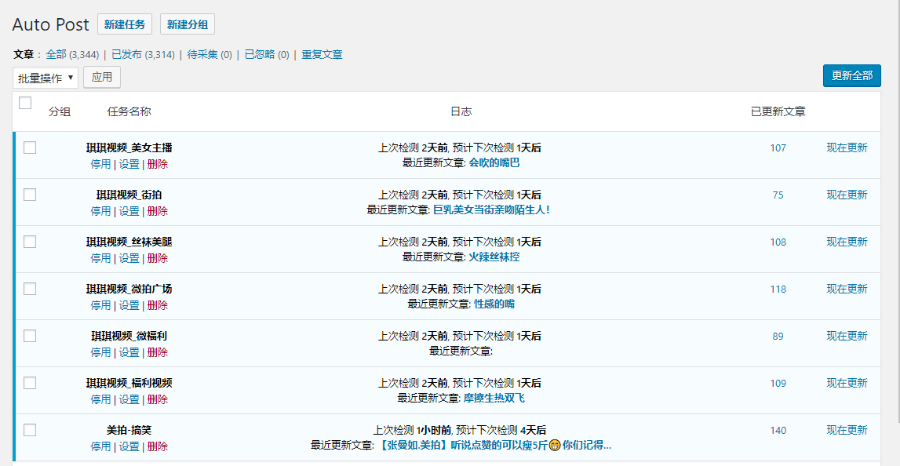Viewport: 900px width, 466px height.
Task: Open the article link 性感的嘴
Action: (494, 304)
